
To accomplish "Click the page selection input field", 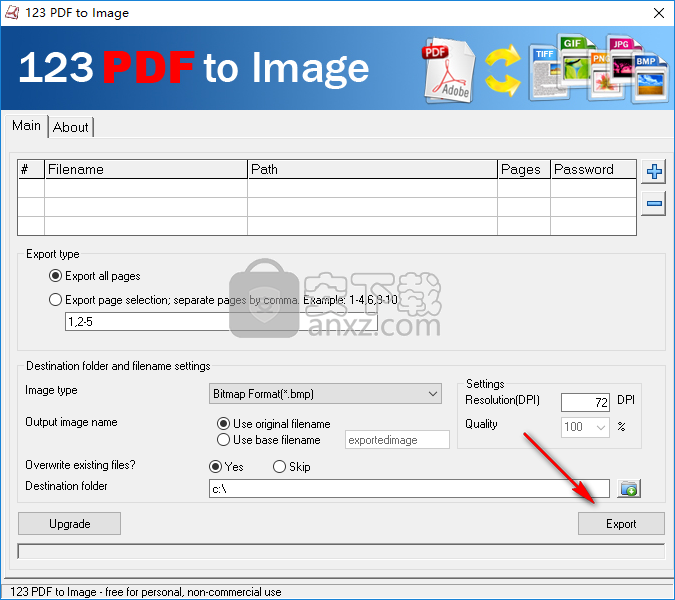I will [x=221, y=322].
